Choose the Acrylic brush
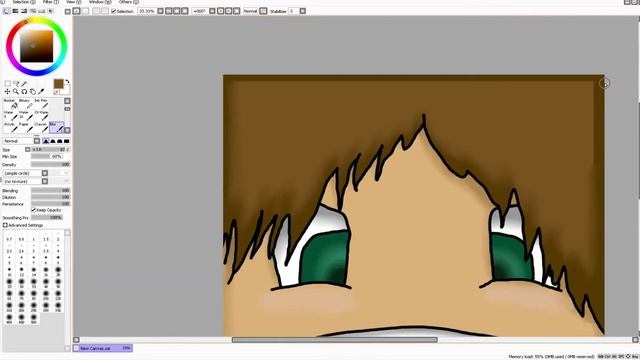Image resolution: width=640 pixels, height=360 pixels. 11,127
